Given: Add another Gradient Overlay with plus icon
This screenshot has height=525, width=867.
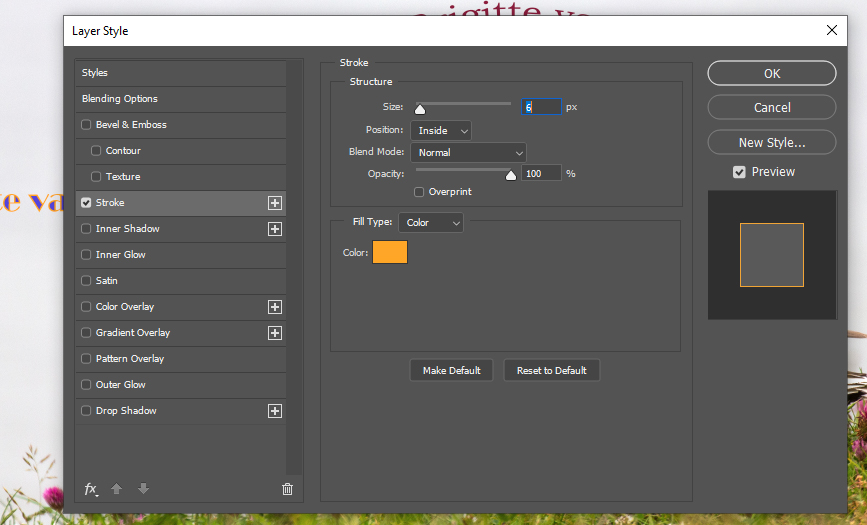Looking at the screenshot, I should pos(275,333).
